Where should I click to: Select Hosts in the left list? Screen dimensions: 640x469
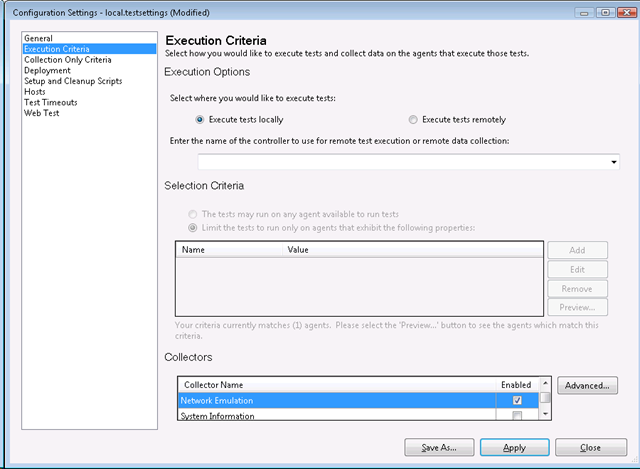[x=35, y=92]
